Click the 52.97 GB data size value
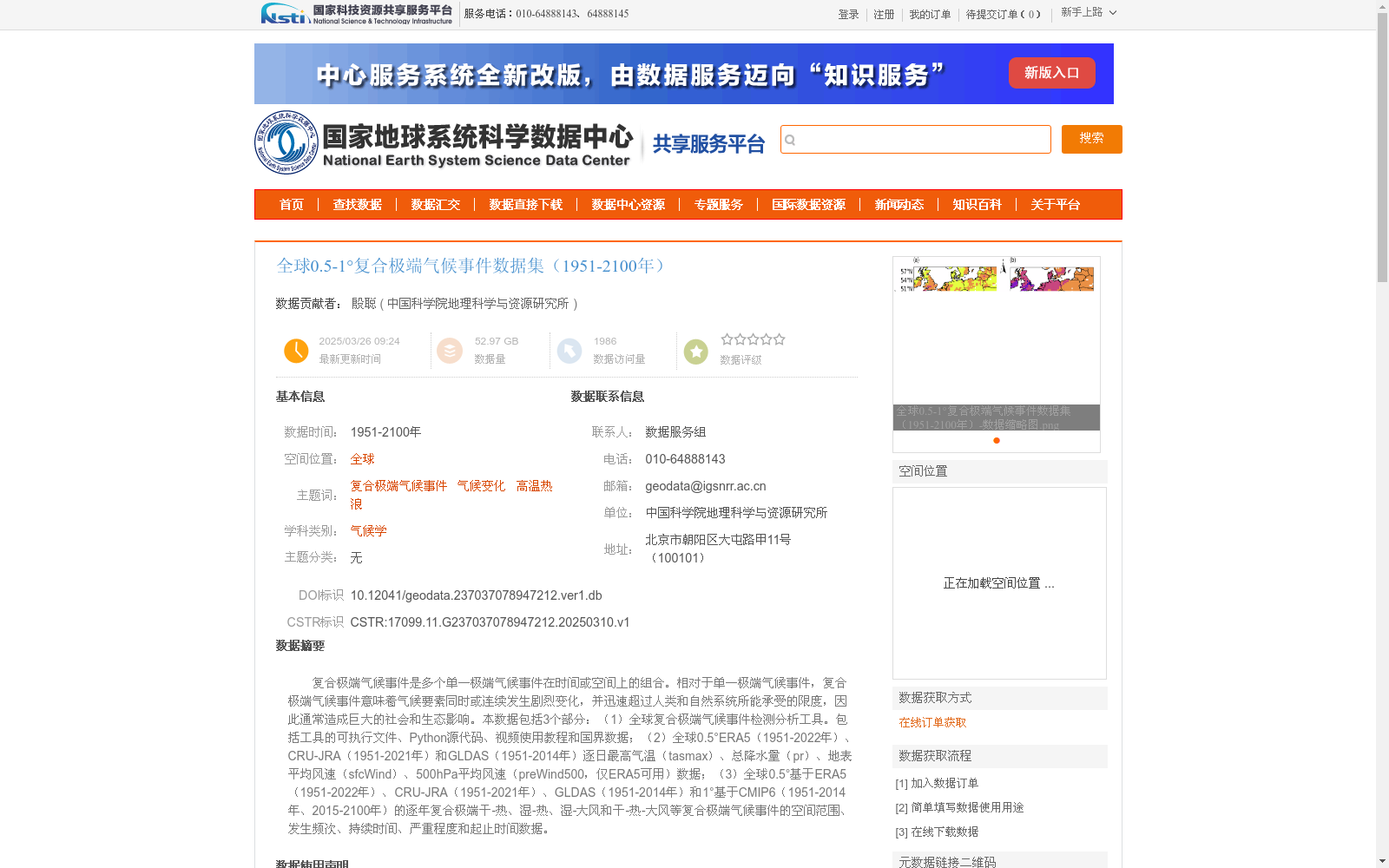The image size is (1389, 868). pos(497,341)
